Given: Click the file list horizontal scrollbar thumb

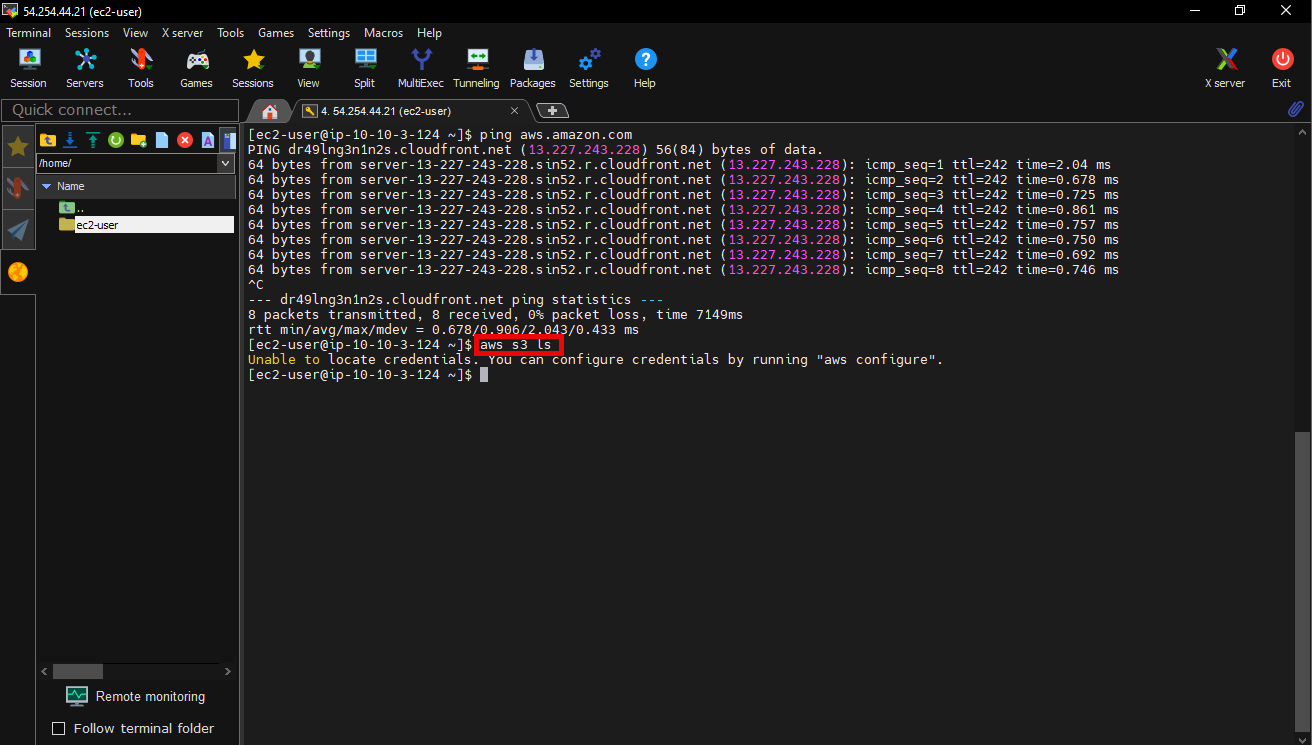Looking at the screenshot, I should pos(78,672).
